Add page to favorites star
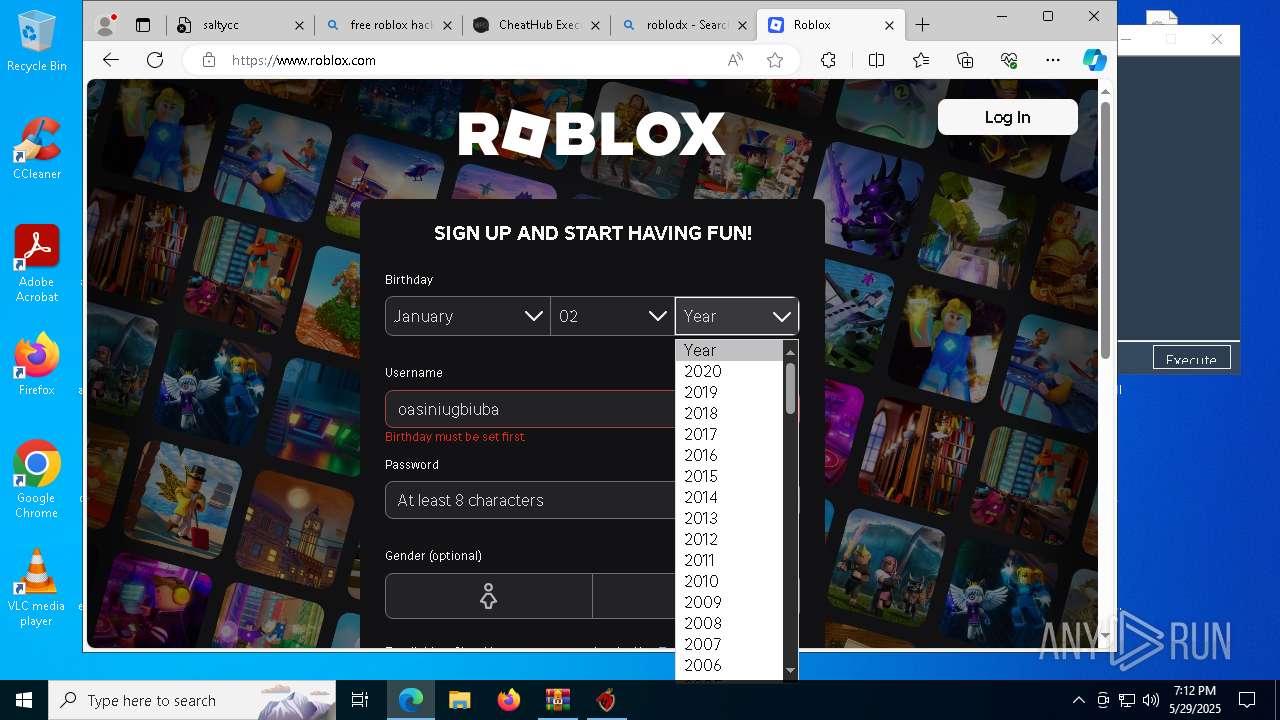The height and width of the screenshot is (720, 1280). [775, 60]
